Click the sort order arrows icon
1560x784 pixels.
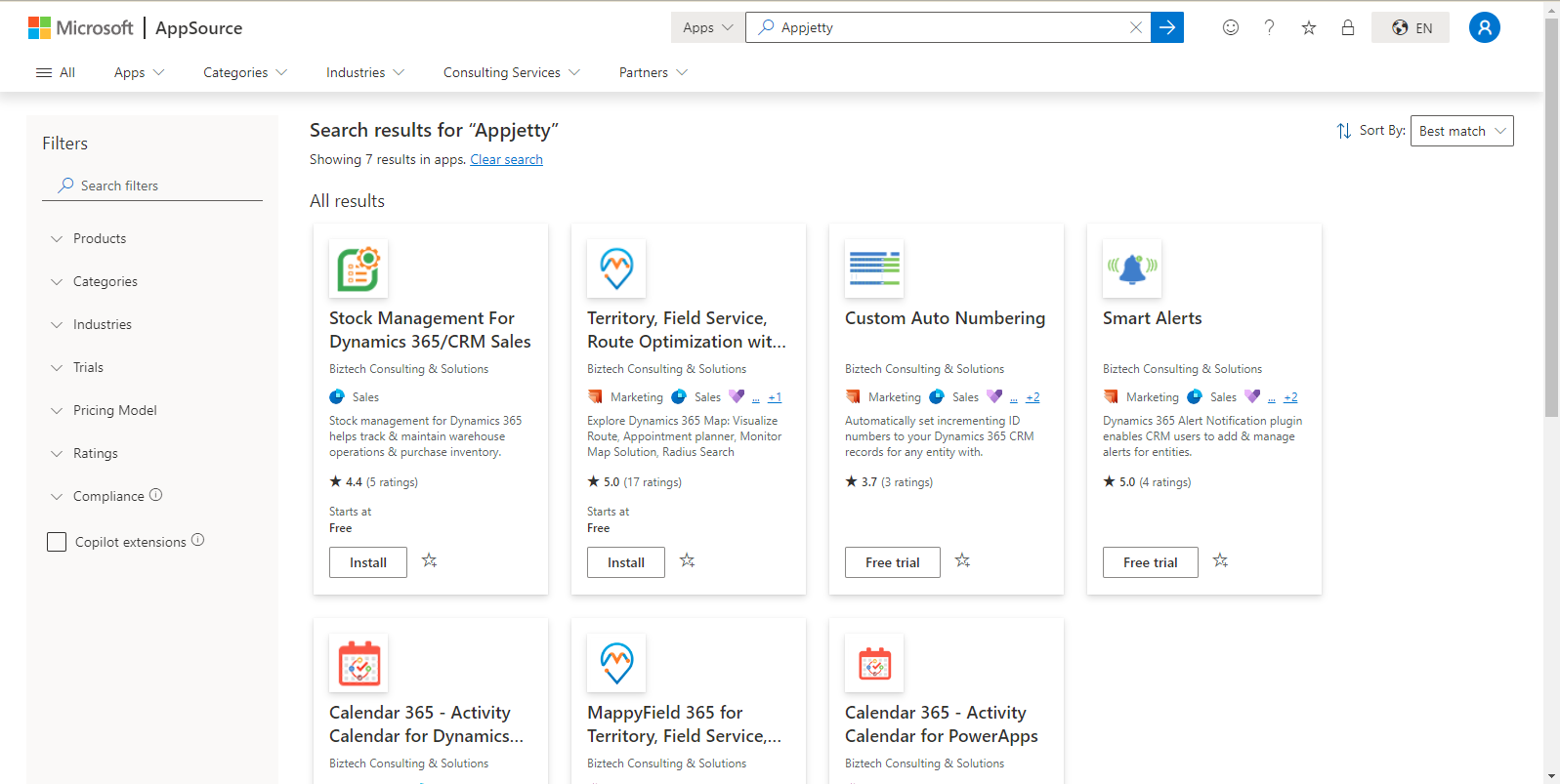point(1344,131)
